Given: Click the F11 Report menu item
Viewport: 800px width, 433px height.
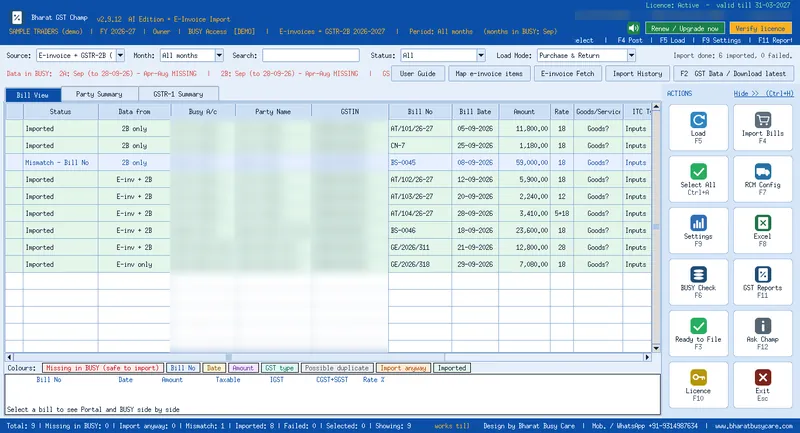Looking at the screenshot, I should pos(775,40).
